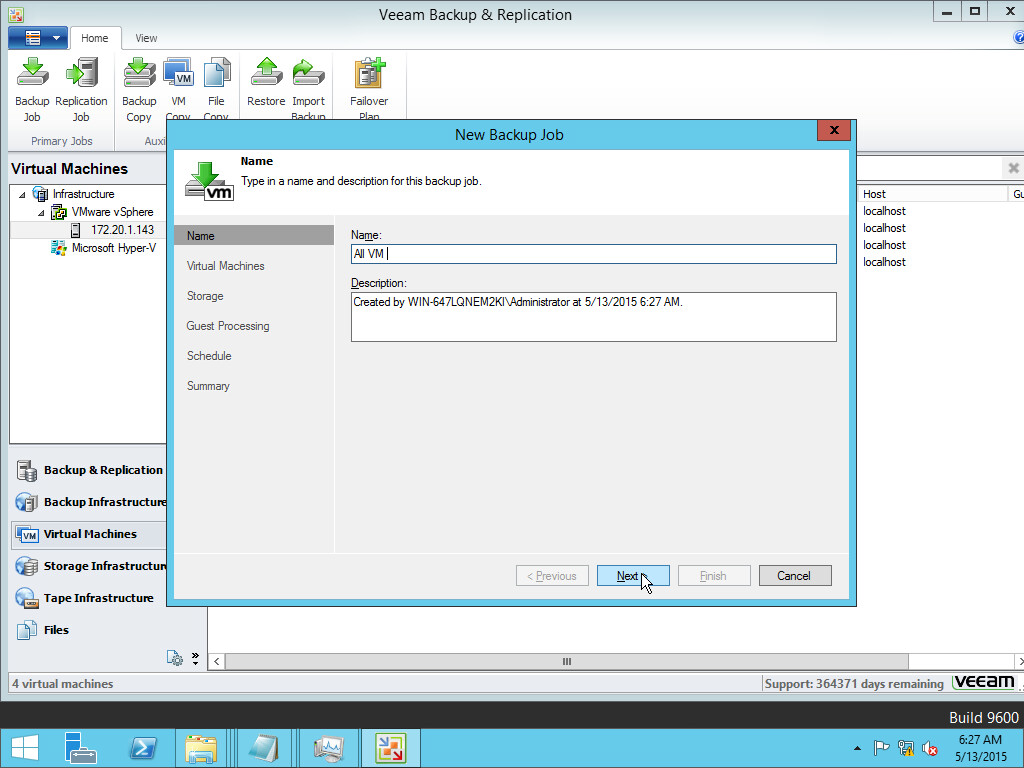
Task: Choose the File Copy ribbon icon
Action: click(x=216, y=89)
